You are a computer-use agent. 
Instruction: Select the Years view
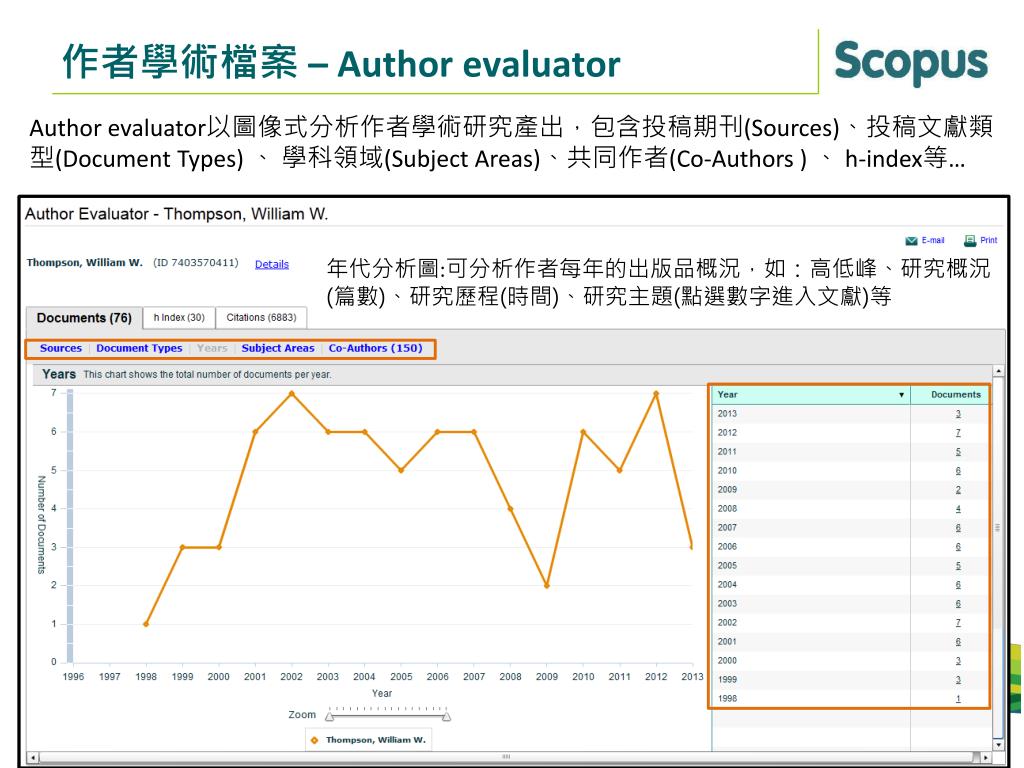click(212, 348)
